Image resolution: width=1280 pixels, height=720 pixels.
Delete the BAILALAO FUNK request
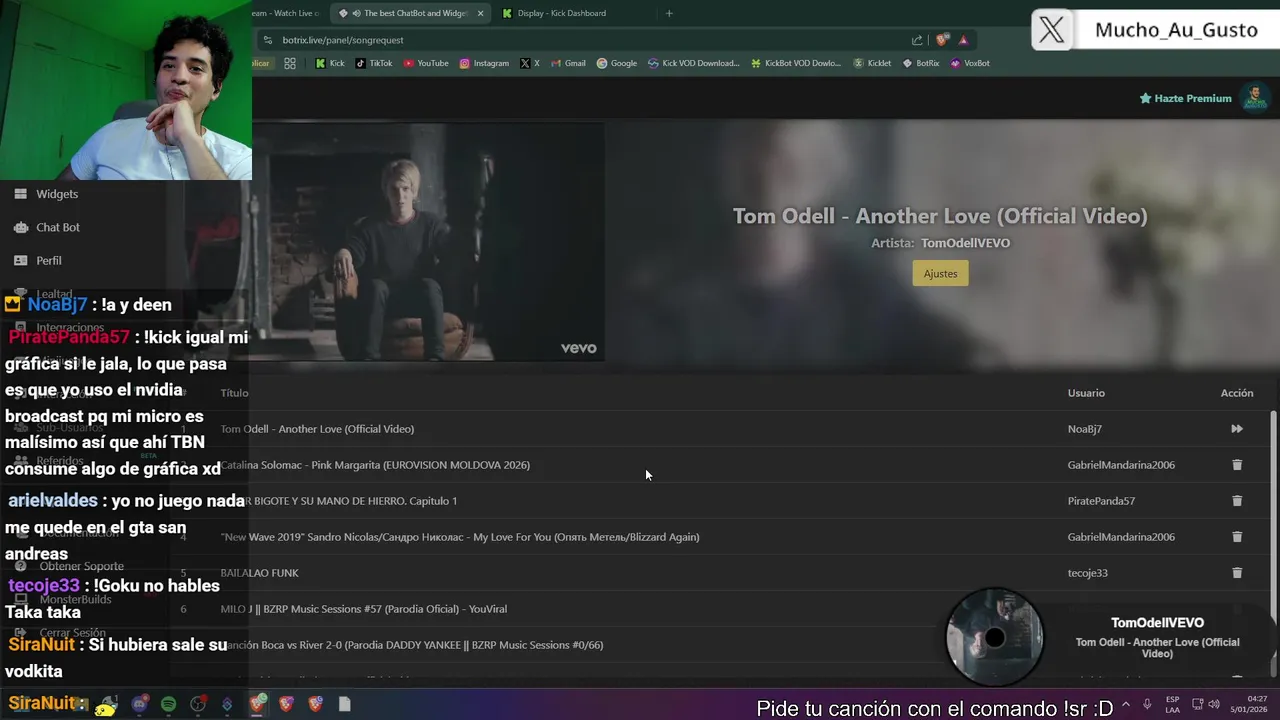coord(1237,573)
